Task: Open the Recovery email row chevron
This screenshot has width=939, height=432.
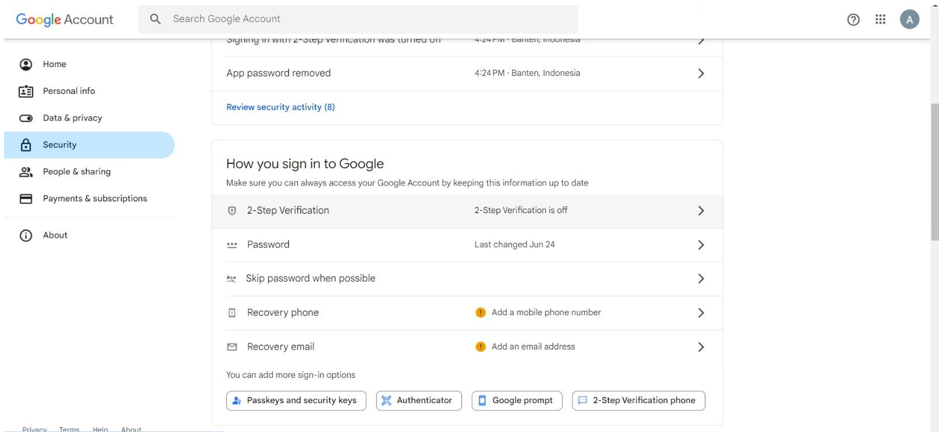Action: (701, 347)
